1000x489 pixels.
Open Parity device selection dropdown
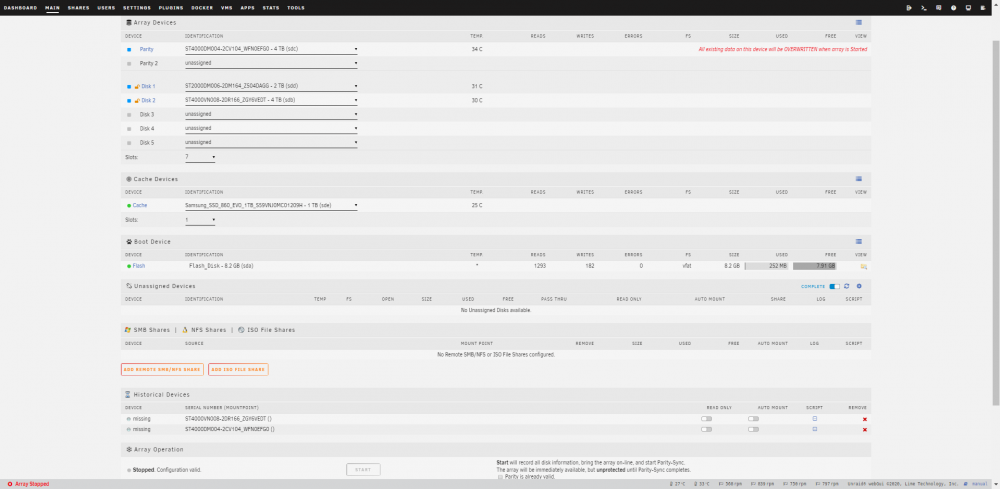click(270, 49)
